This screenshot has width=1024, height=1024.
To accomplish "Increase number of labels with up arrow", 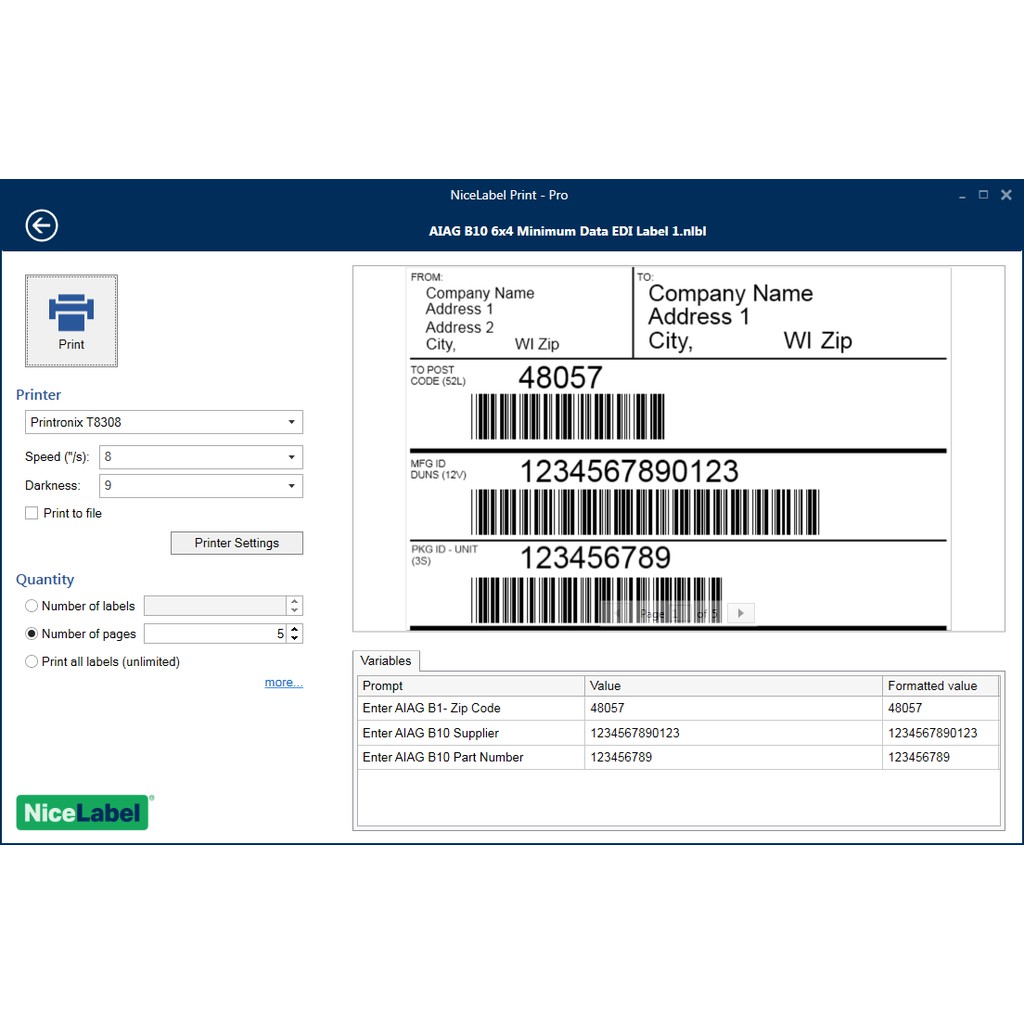I will (295, 601).
